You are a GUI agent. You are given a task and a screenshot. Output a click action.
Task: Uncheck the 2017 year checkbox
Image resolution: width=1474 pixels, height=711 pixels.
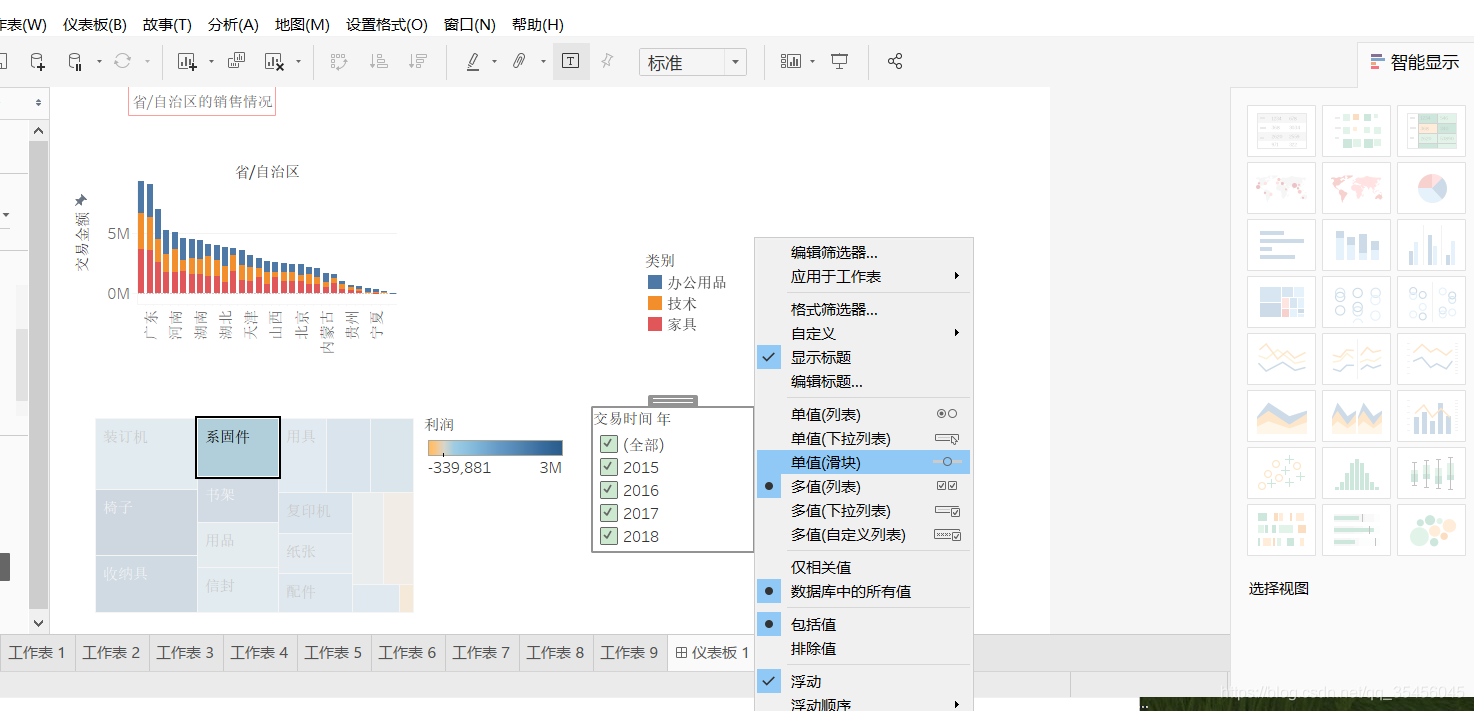coord(608,513)
